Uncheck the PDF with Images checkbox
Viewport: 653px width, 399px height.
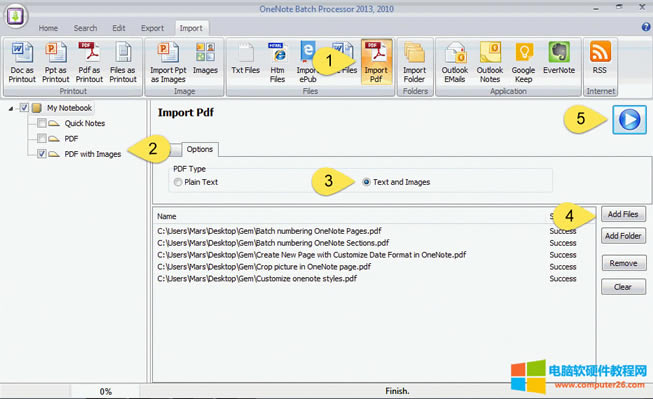pos(42,154)
